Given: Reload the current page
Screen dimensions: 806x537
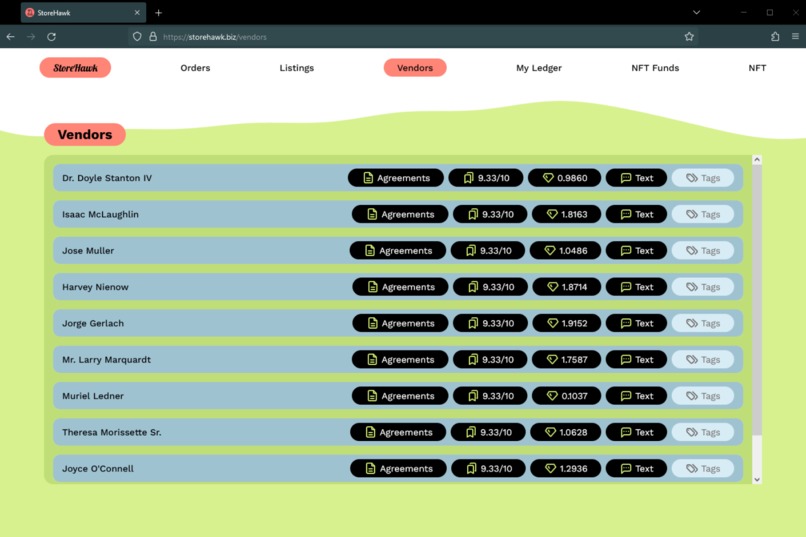Looking at the screenshot, I should pos(51,36).
